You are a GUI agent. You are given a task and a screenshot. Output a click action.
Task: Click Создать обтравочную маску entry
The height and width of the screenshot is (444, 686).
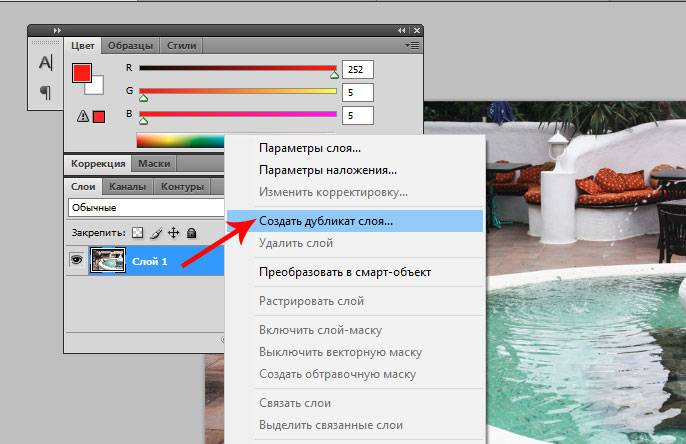click(337, 374)
